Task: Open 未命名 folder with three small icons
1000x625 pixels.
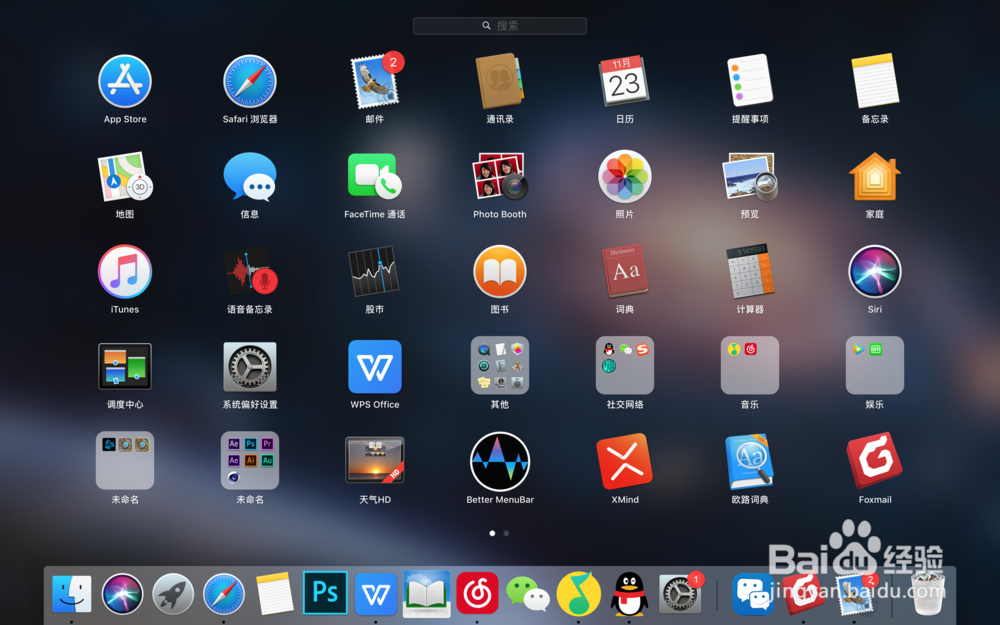Action: (x=125, y=460)
